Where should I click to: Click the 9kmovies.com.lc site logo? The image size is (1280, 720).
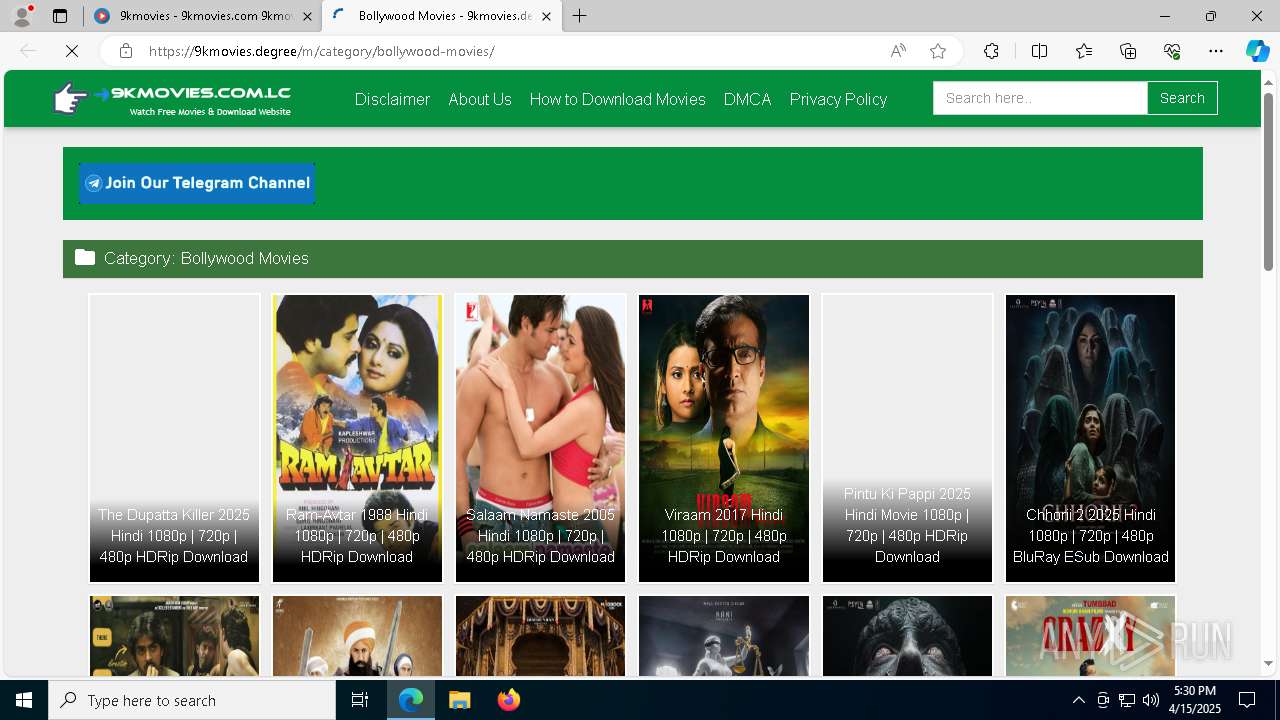tap(172, 99)
